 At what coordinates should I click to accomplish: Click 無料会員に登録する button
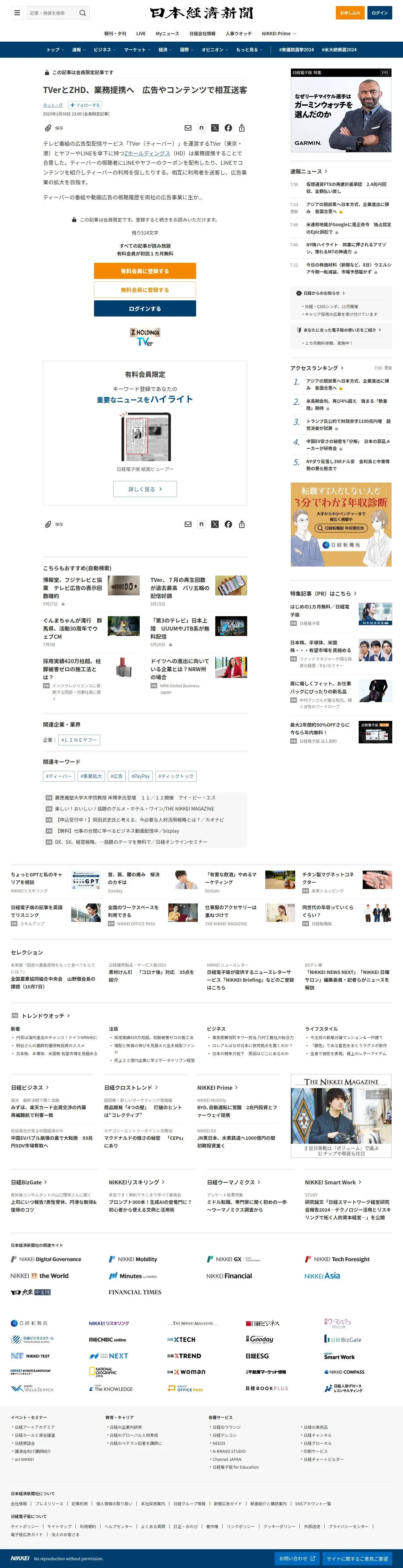pos(145,290)
